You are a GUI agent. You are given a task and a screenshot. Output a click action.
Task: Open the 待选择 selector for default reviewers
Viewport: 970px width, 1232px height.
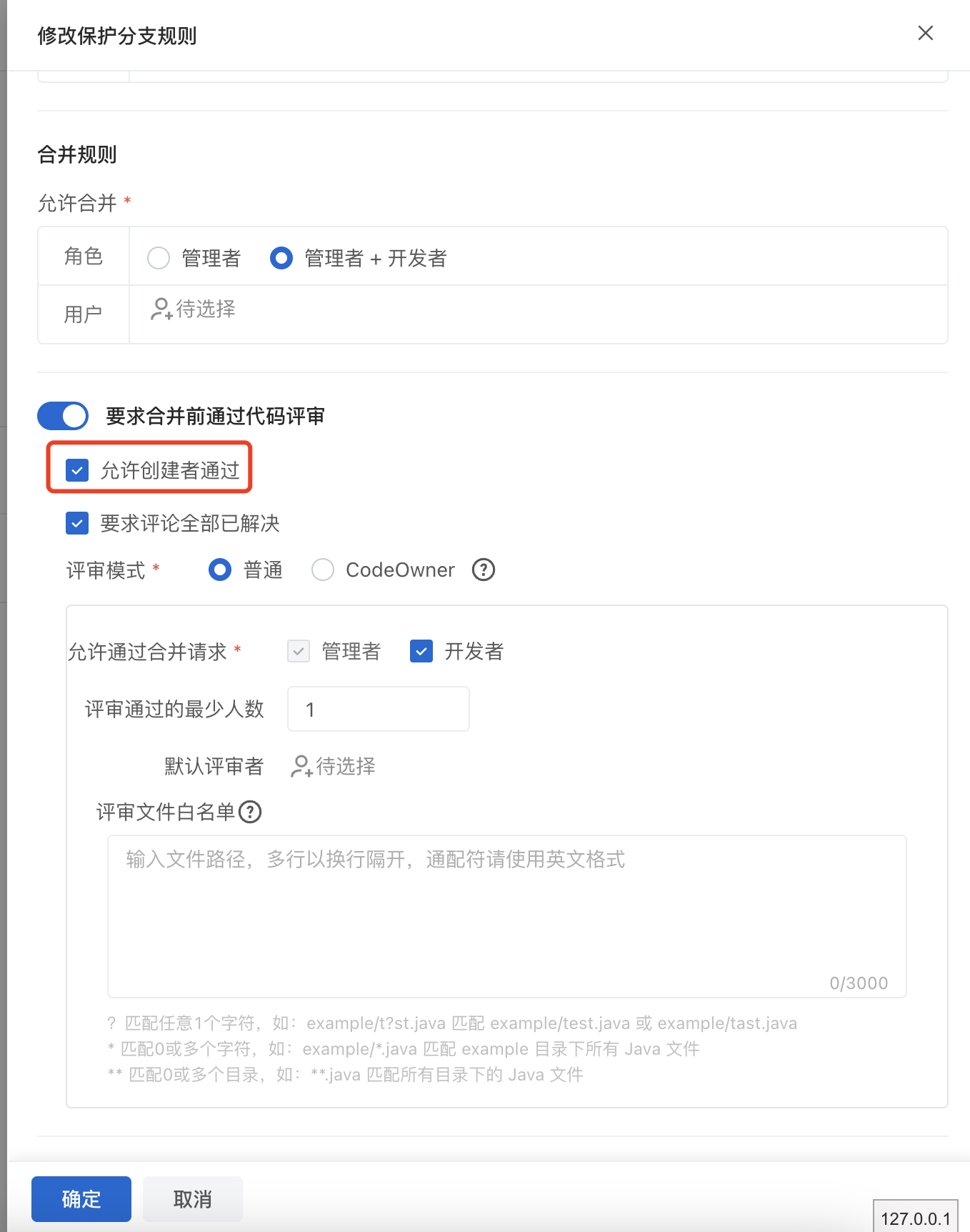[346, 766]
